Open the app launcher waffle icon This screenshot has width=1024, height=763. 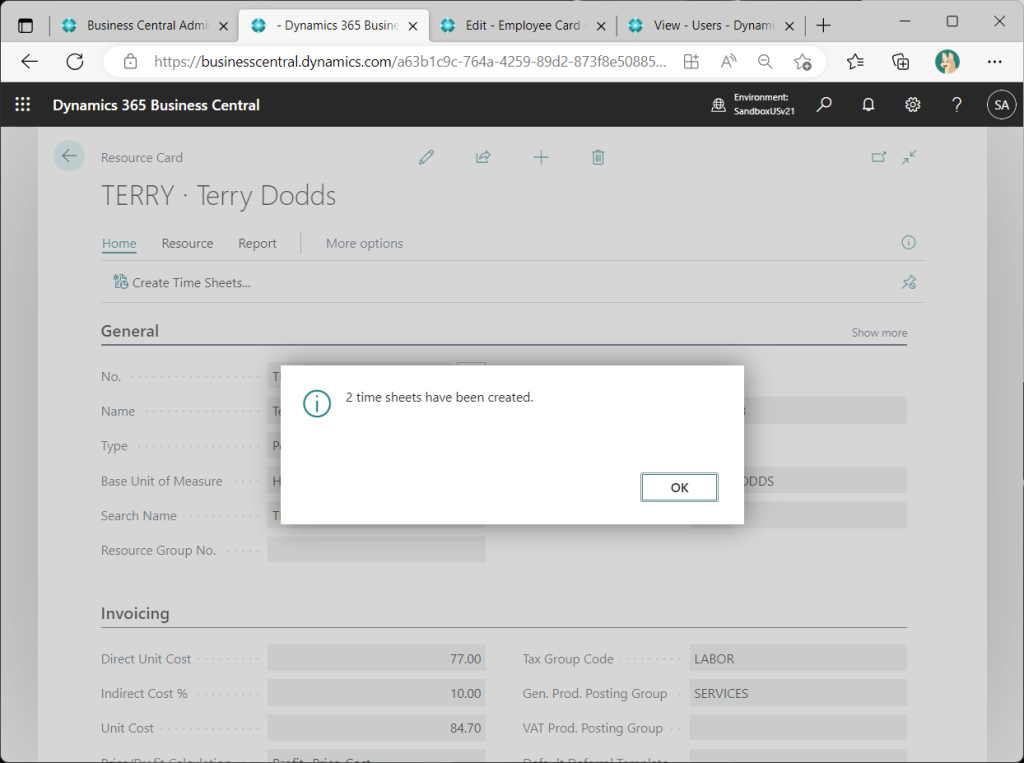23,105
